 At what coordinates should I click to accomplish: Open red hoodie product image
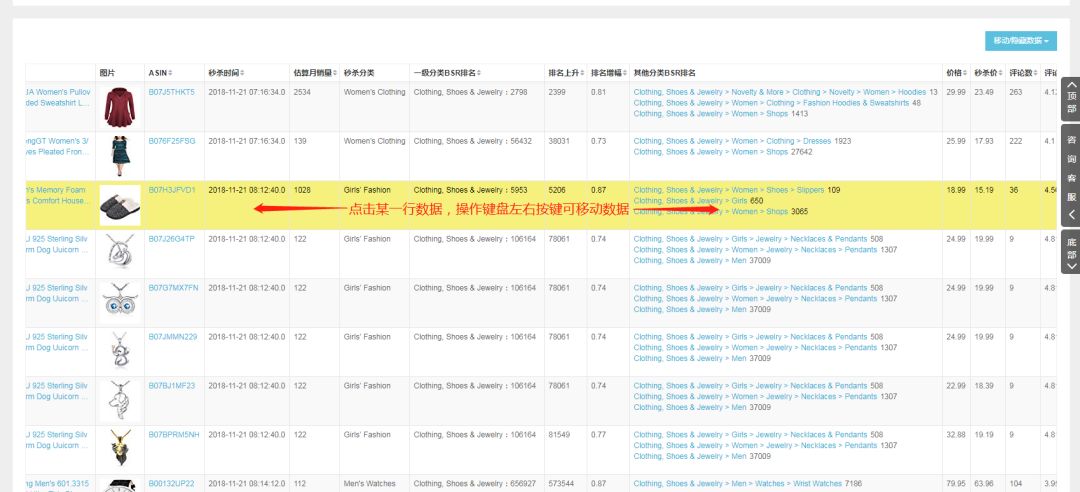click(x=120, y=107)
